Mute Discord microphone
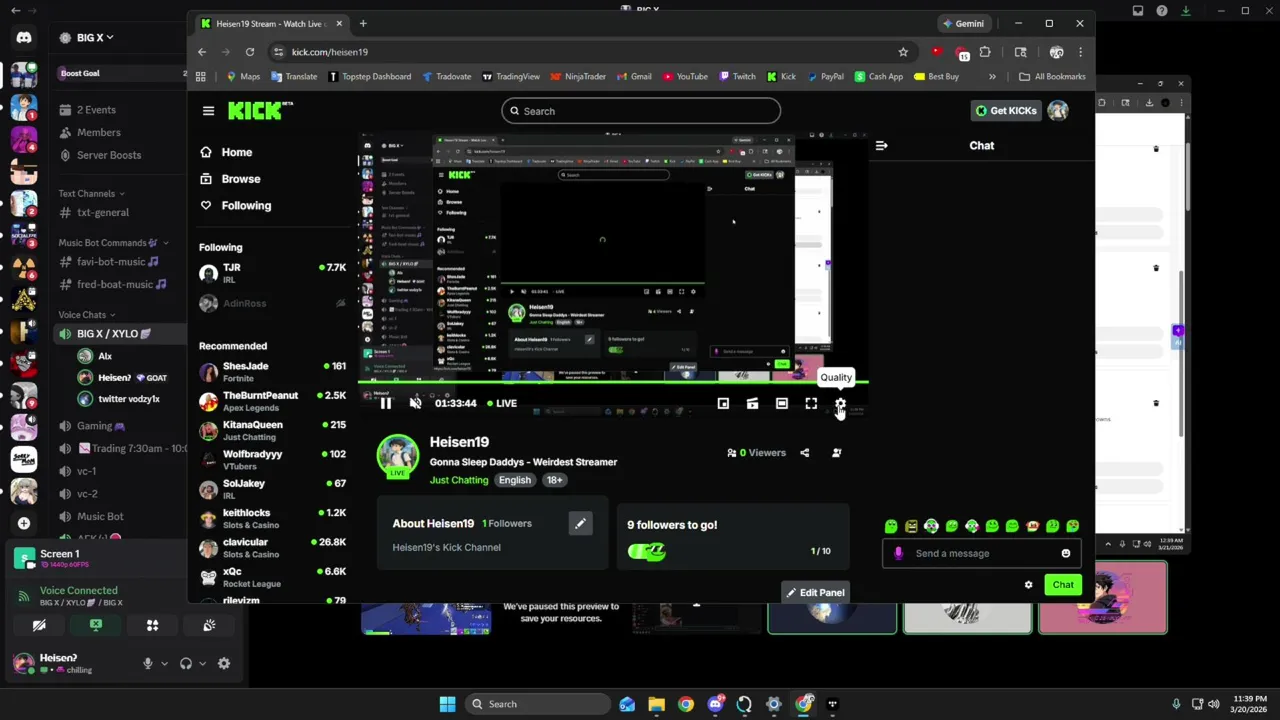1280x720 pixels. [148, 663]
